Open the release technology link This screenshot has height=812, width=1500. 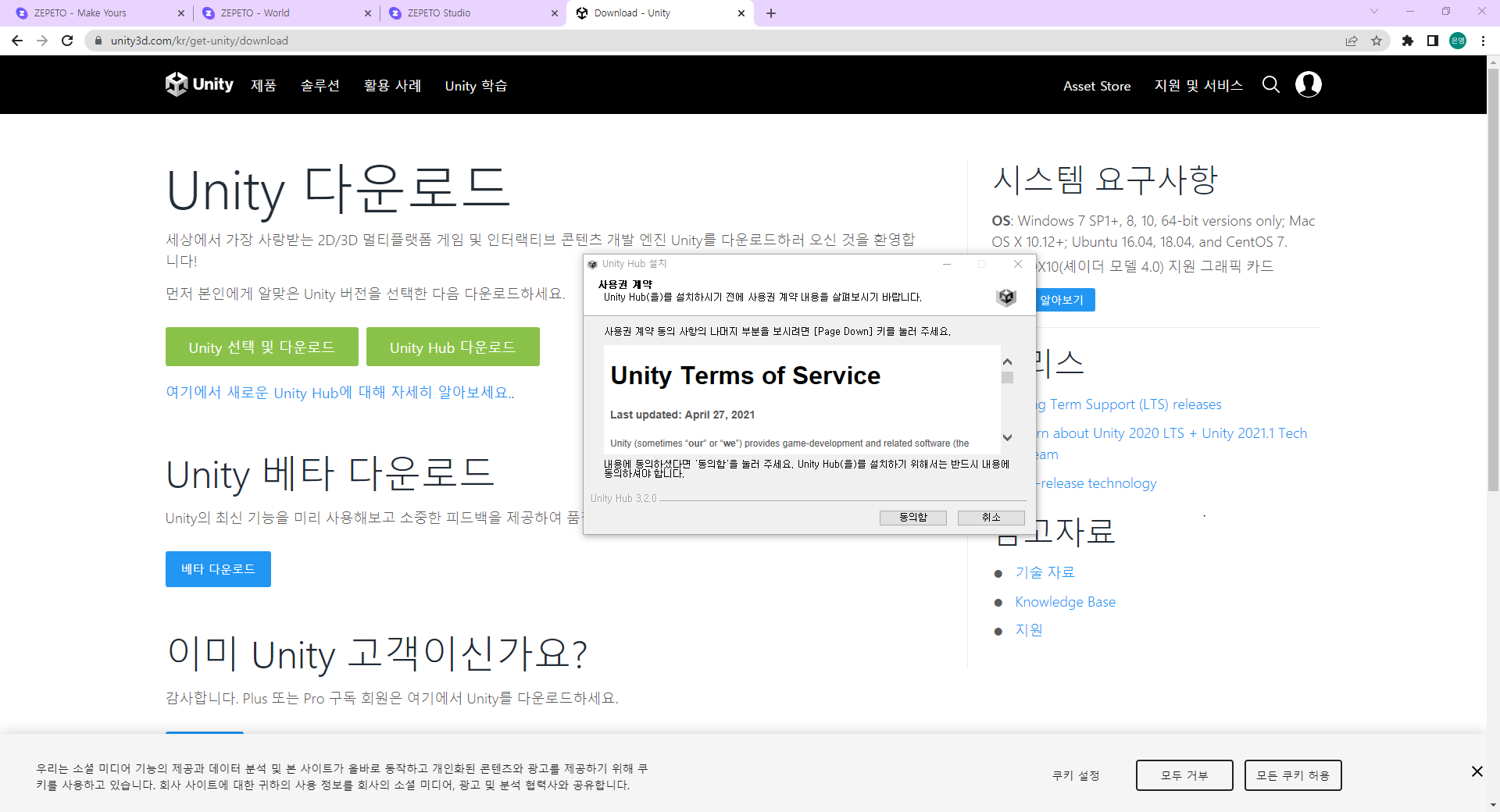click(x=1097, y=483)
